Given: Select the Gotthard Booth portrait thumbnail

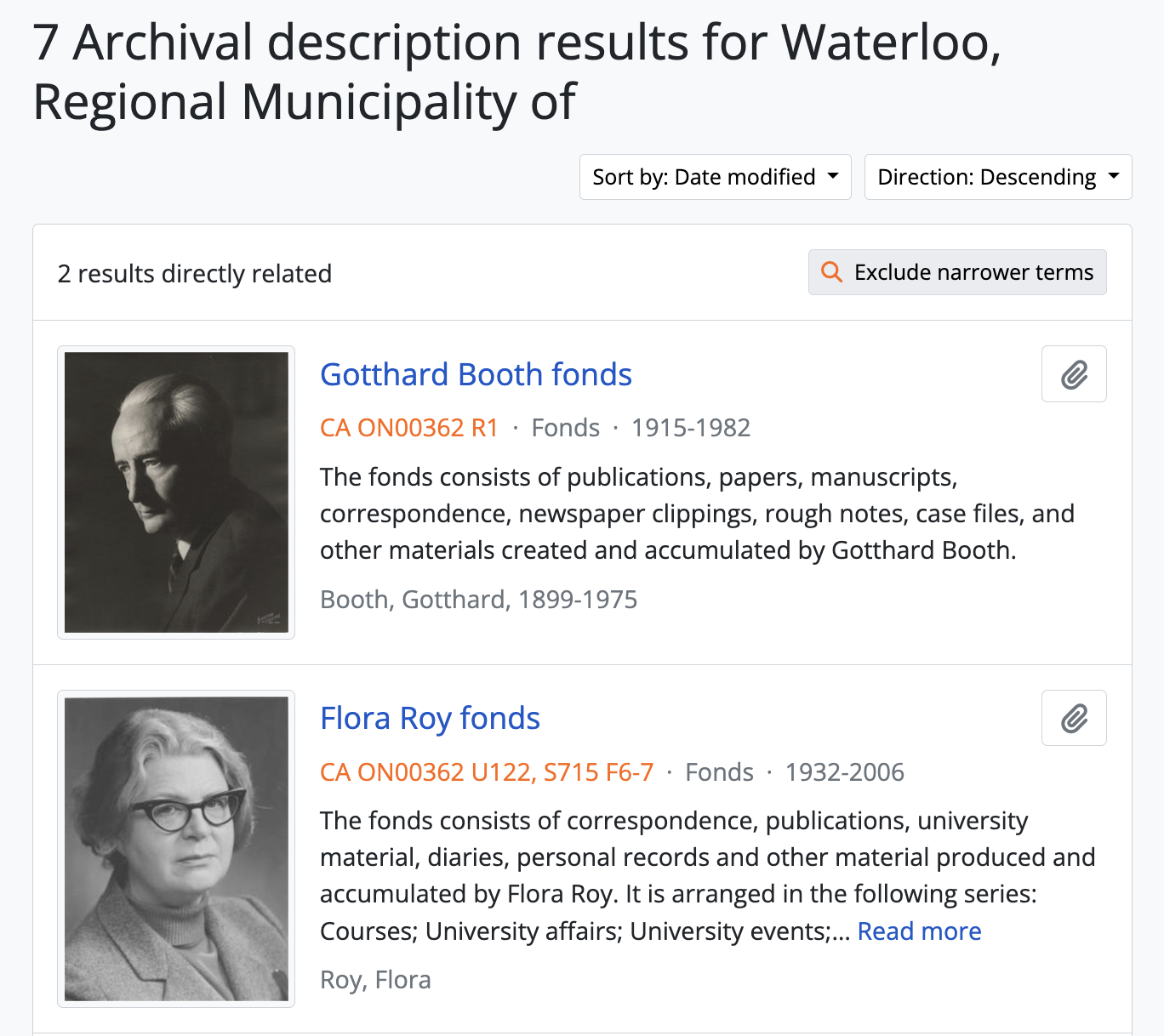Looking at the screenshot, I should click(x=176, y=492).
